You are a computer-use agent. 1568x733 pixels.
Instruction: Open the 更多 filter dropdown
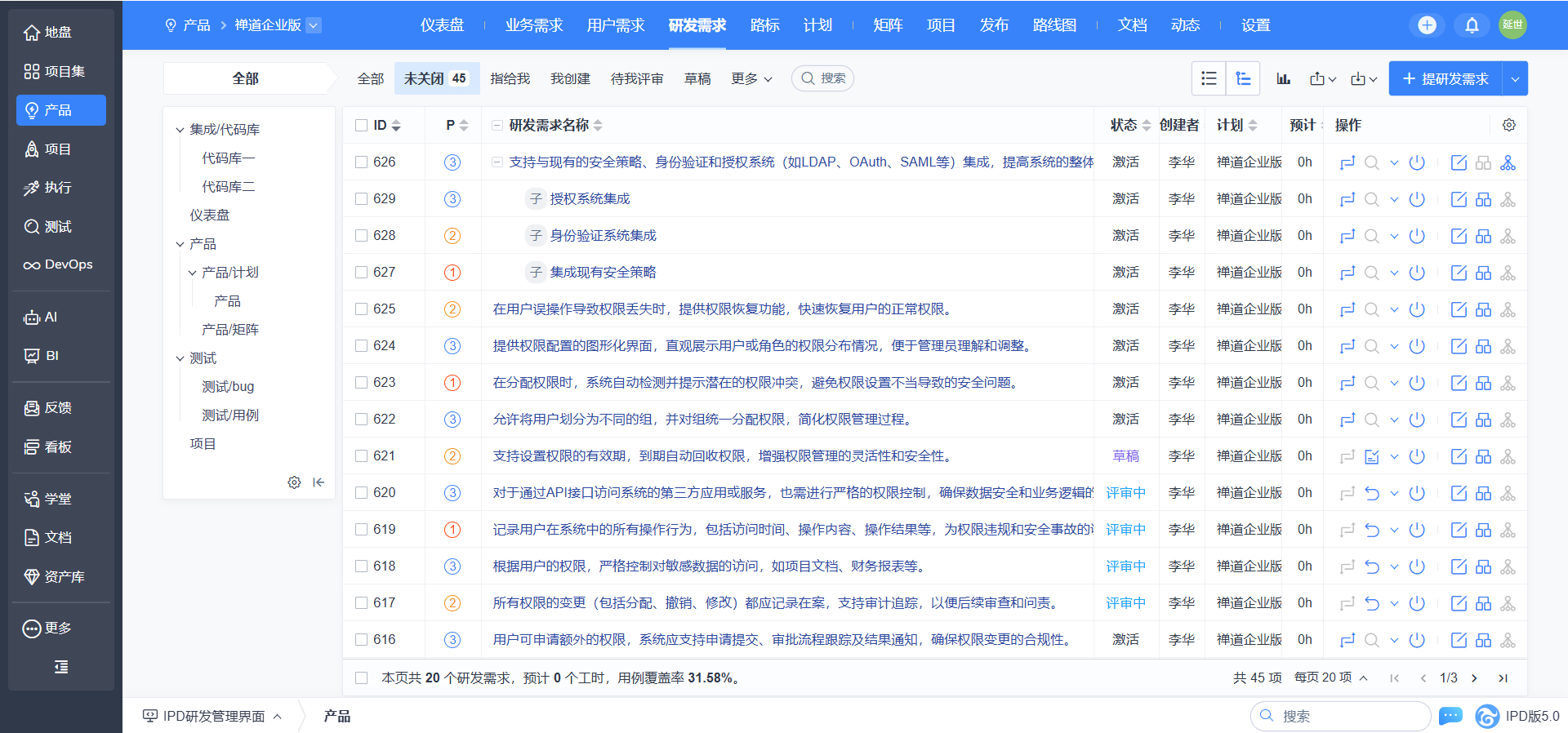[751, 79]
